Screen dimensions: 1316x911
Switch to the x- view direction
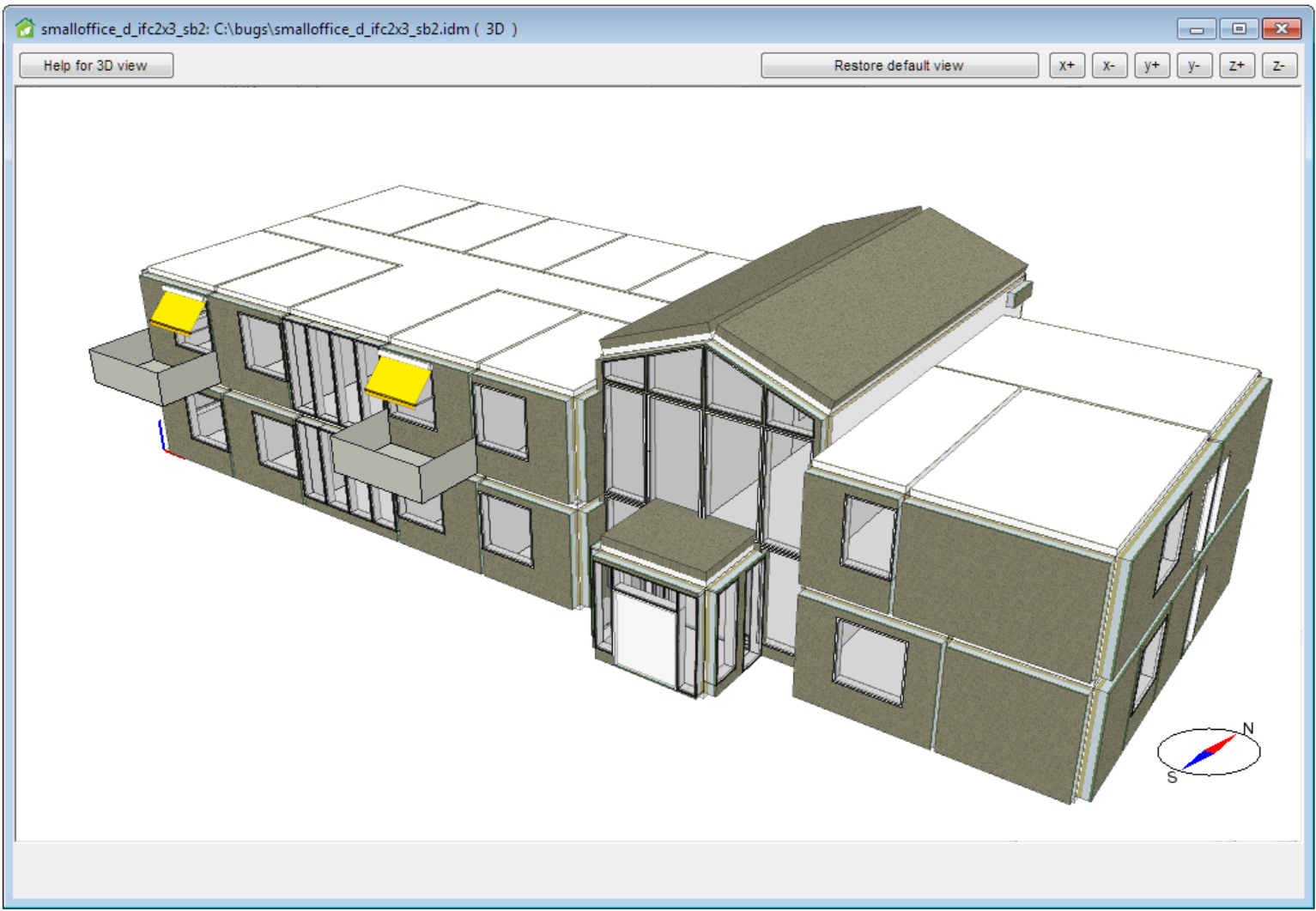[x=1108, y=65]
